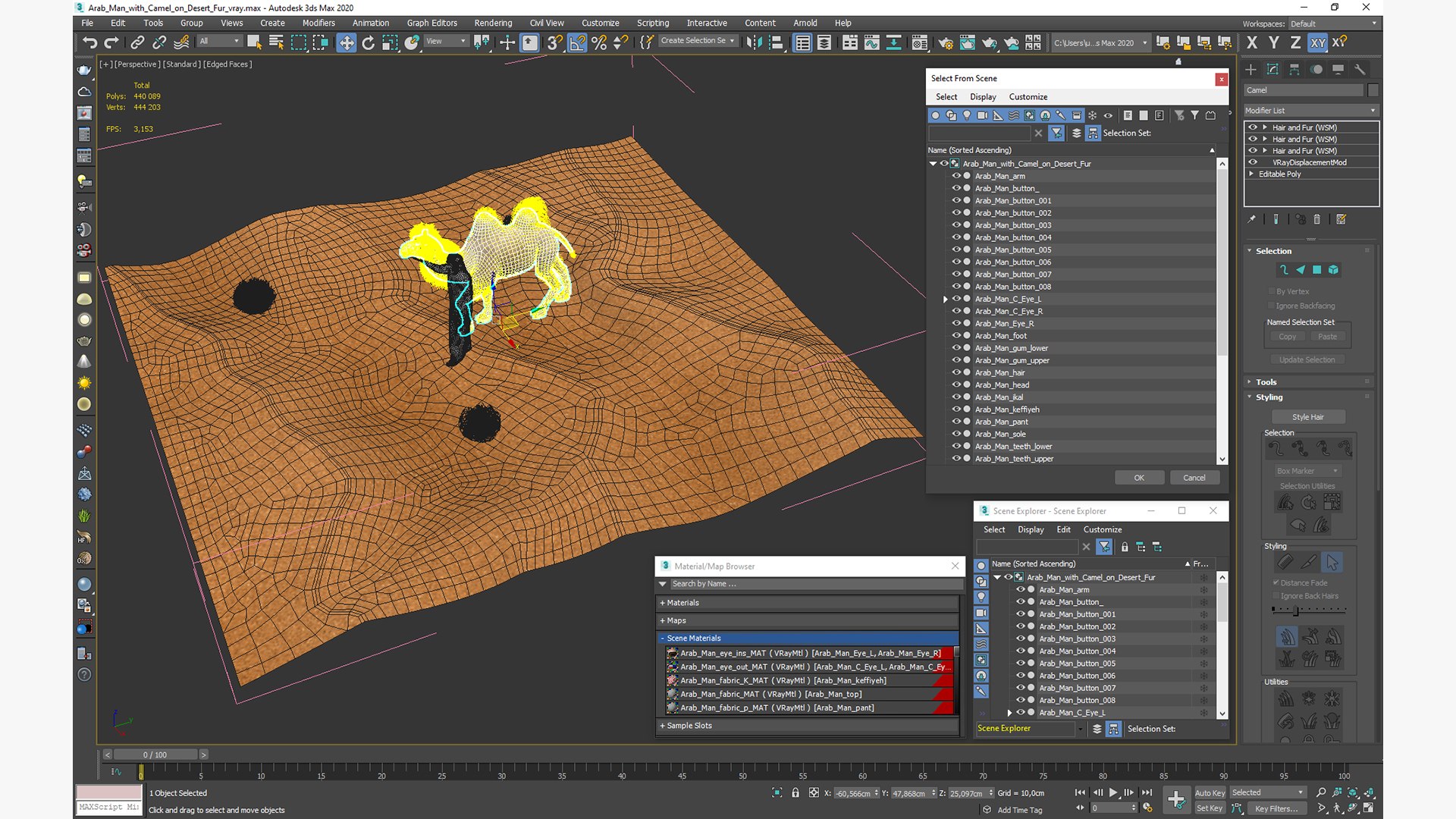Go to end frame in playback controls
The width and height of the screenshot is (1456, 819).
coord(1147,792)
